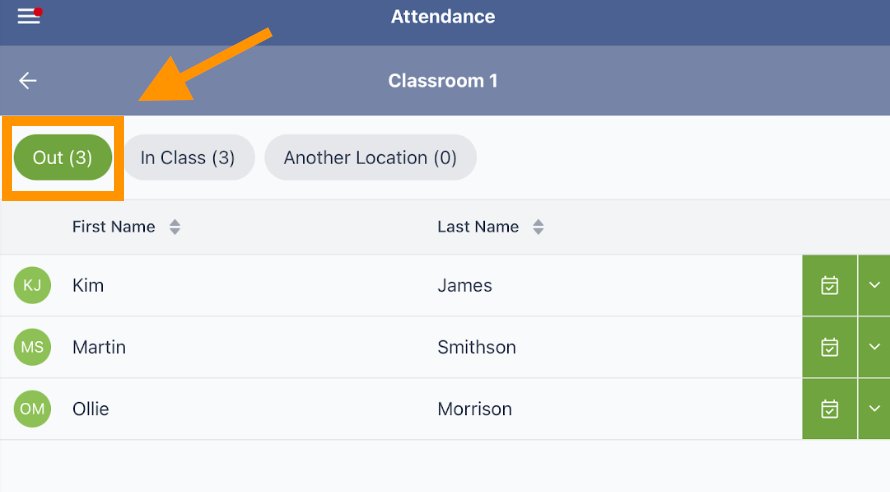Screen dimensions: 890x492
Task: Click the First Name column header
Action: pyautogui.click(x=113, y=227)
